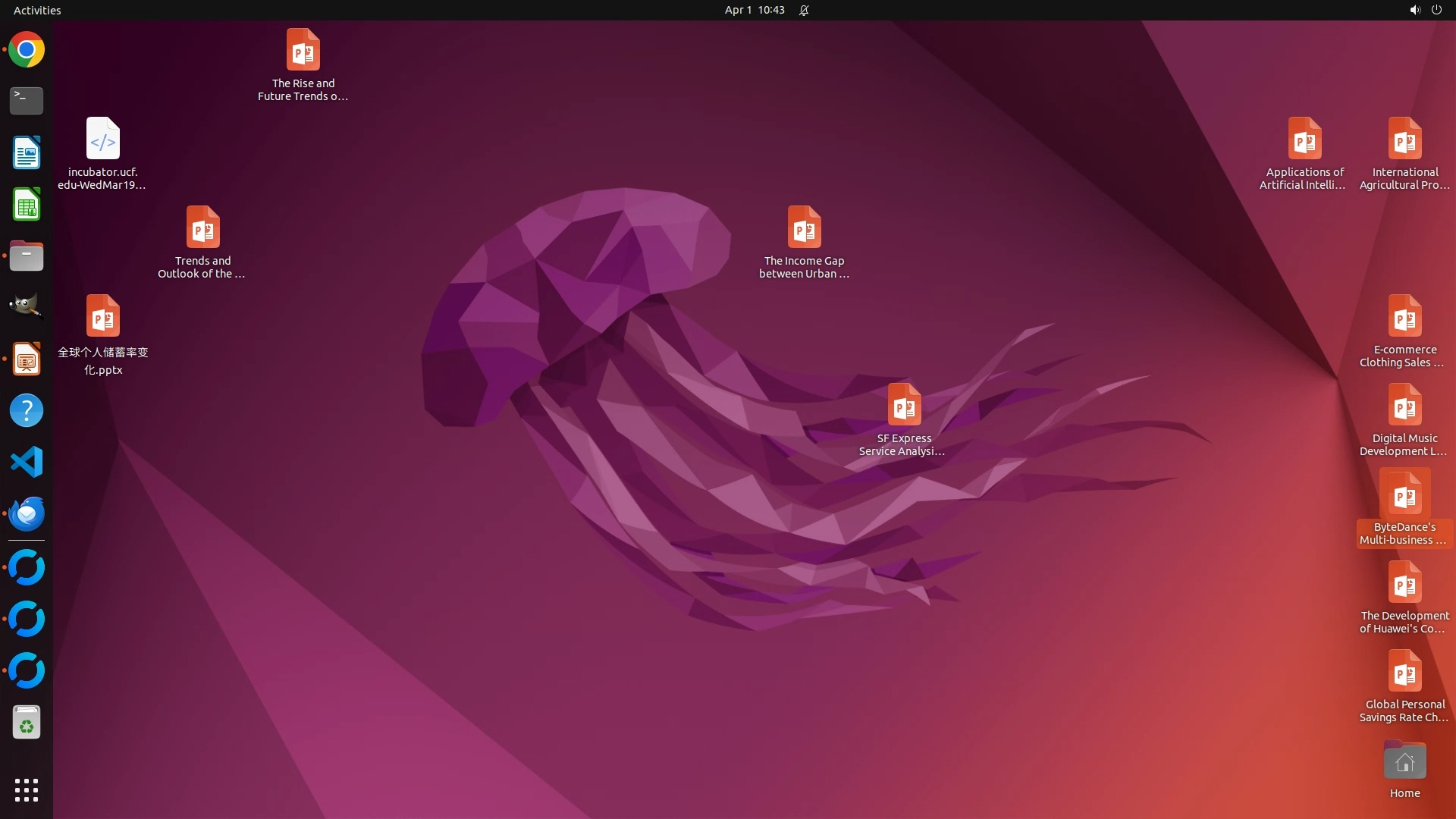Screen dimensions: 1456x819
Task: Open LibreOffice Impress in the dock
Action: click(27, 359)
